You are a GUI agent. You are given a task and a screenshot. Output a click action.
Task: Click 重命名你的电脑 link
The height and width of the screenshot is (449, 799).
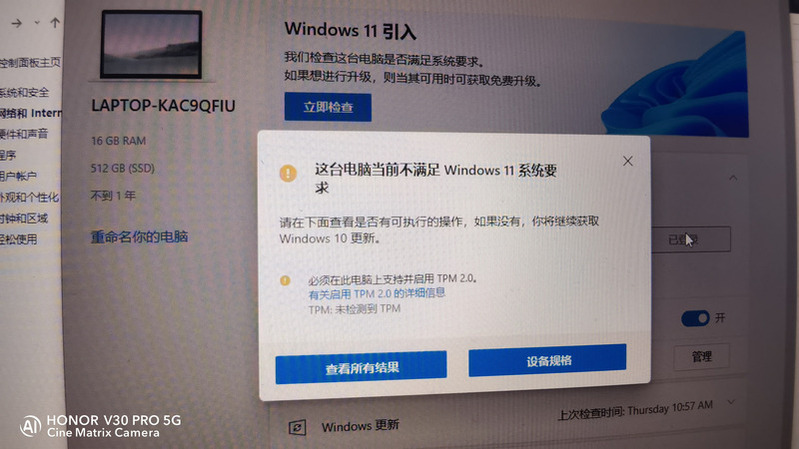pyautogui.click(x=139, y=237)
